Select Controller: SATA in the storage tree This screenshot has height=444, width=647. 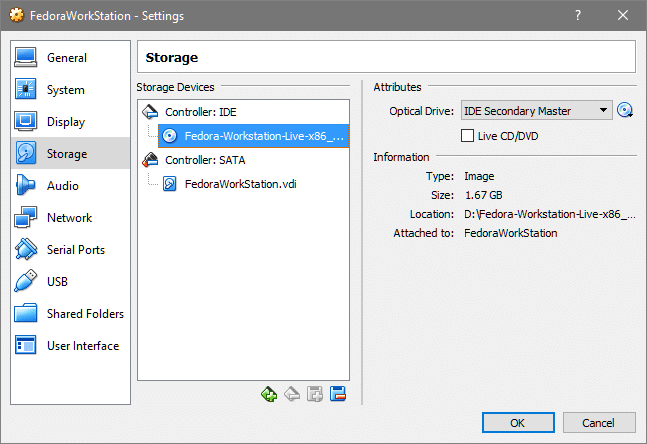pyautogui.click(x=204, y=159)
